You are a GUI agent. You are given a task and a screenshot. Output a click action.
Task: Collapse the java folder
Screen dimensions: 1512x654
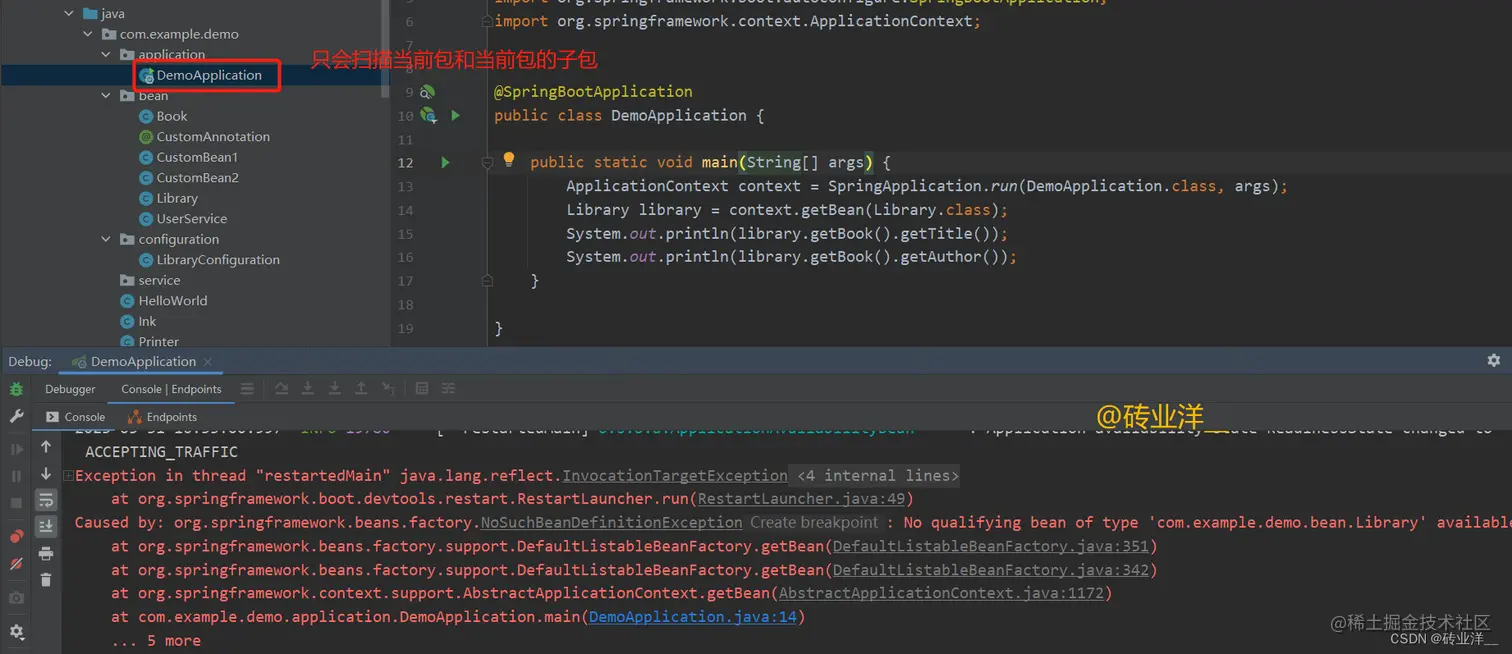(69, 14)
